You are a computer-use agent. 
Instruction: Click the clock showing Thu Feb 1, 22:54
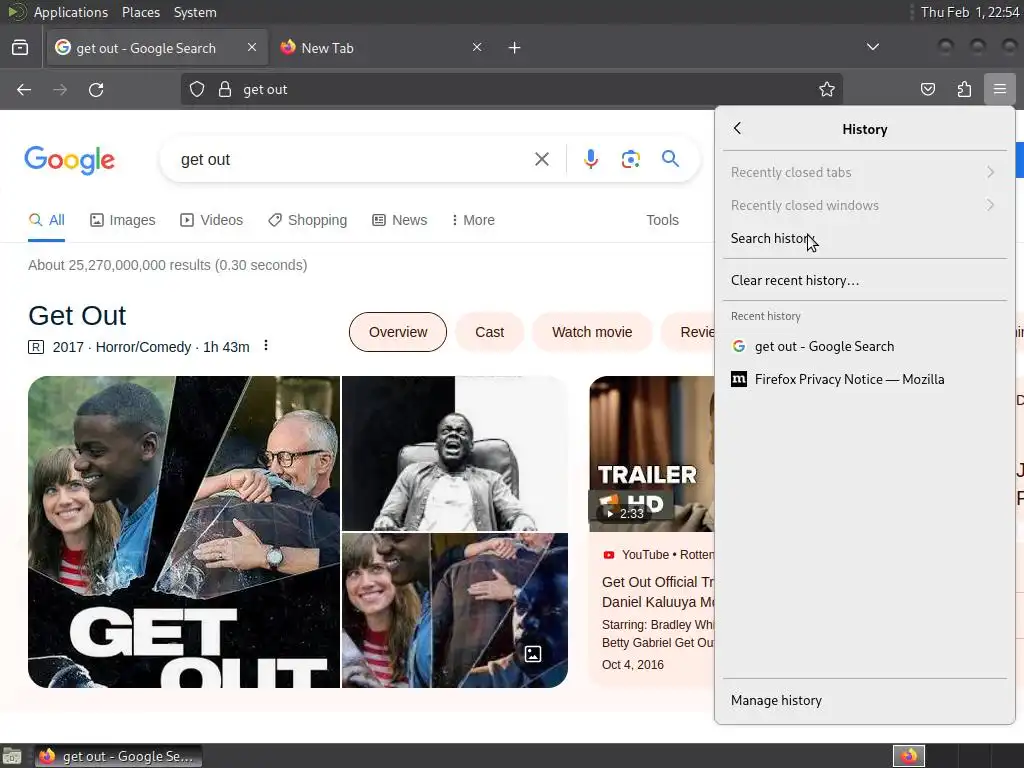970,12
